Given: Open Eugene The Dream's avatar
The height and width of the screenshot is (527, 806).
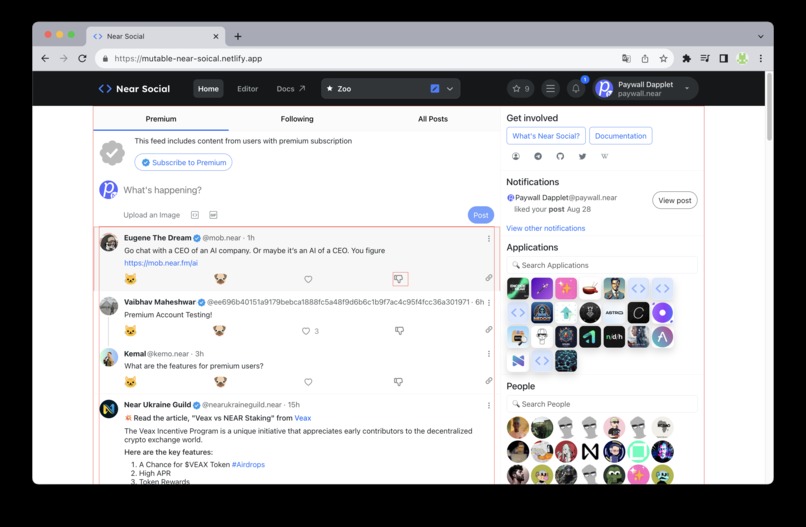Looking at the screenshot, I should [108, 242].
